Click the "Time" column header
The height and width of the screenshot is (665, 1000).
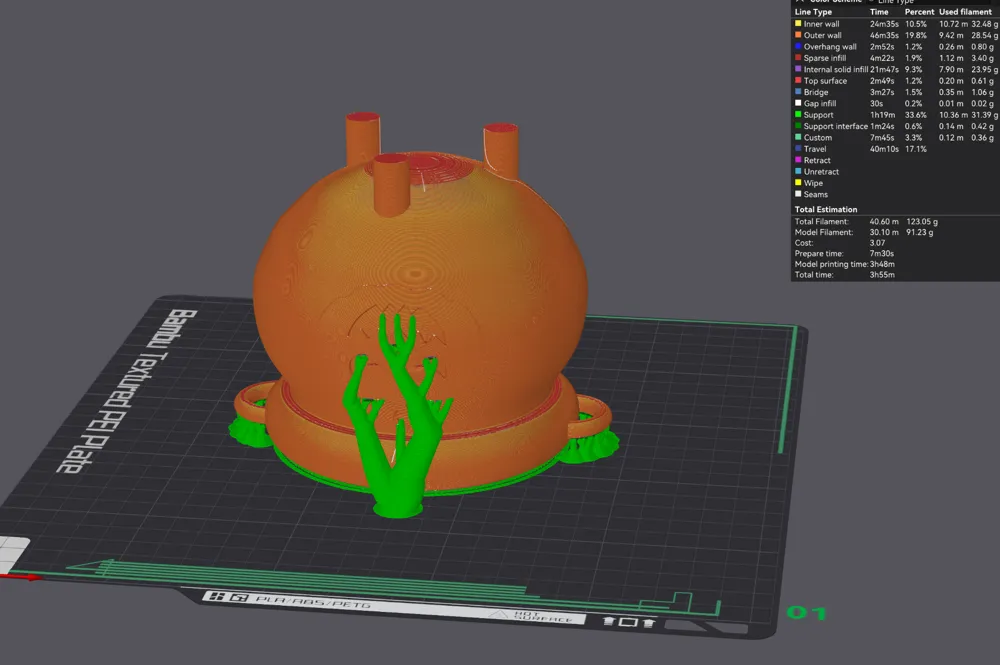click(x=879, y=12)
